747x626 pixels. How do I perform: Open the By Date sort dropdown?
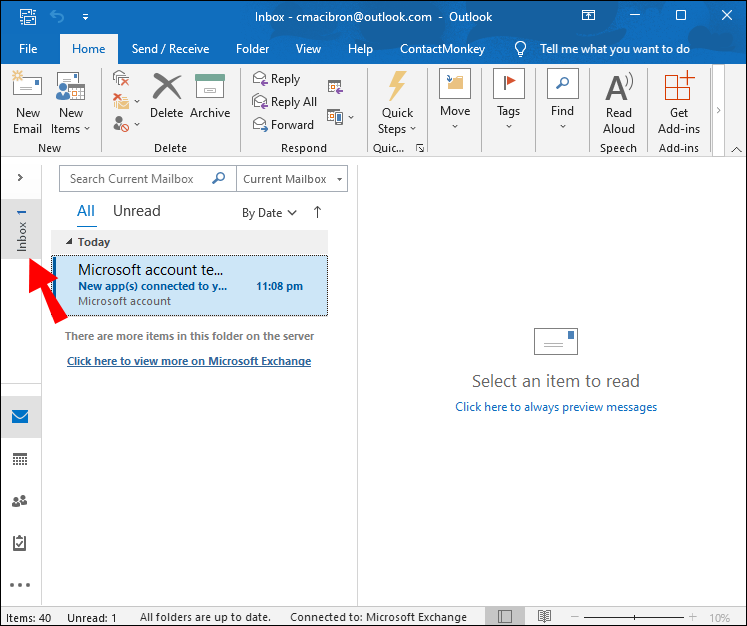pyautogui.click(x=270, y=213)
